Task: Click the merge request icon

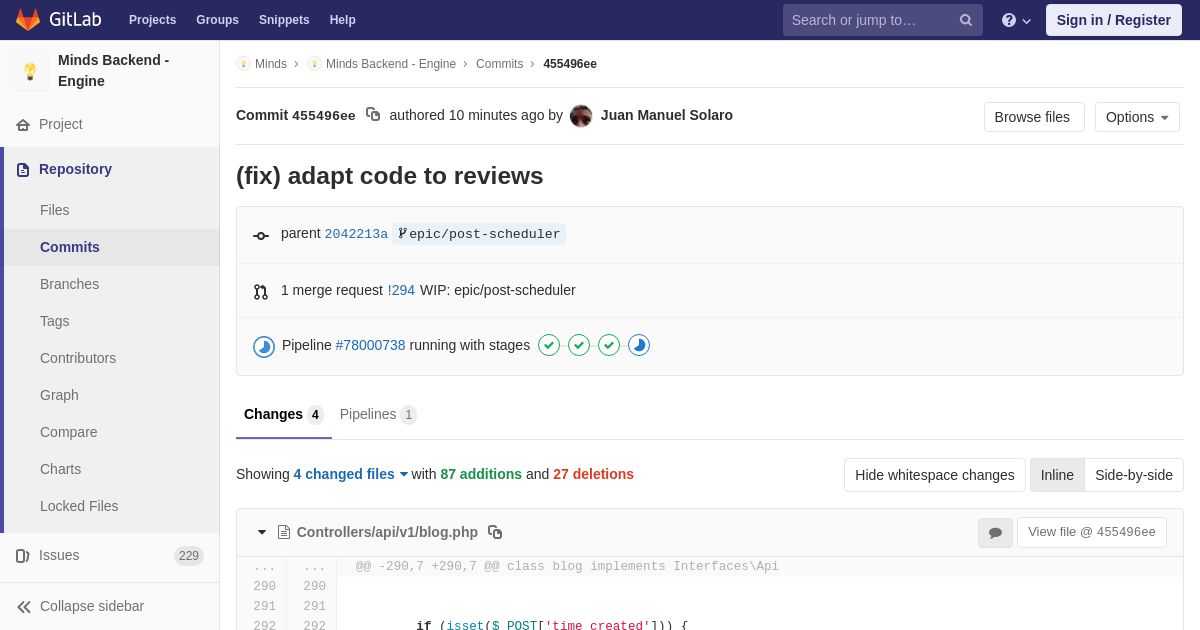Action: point(261,292)
